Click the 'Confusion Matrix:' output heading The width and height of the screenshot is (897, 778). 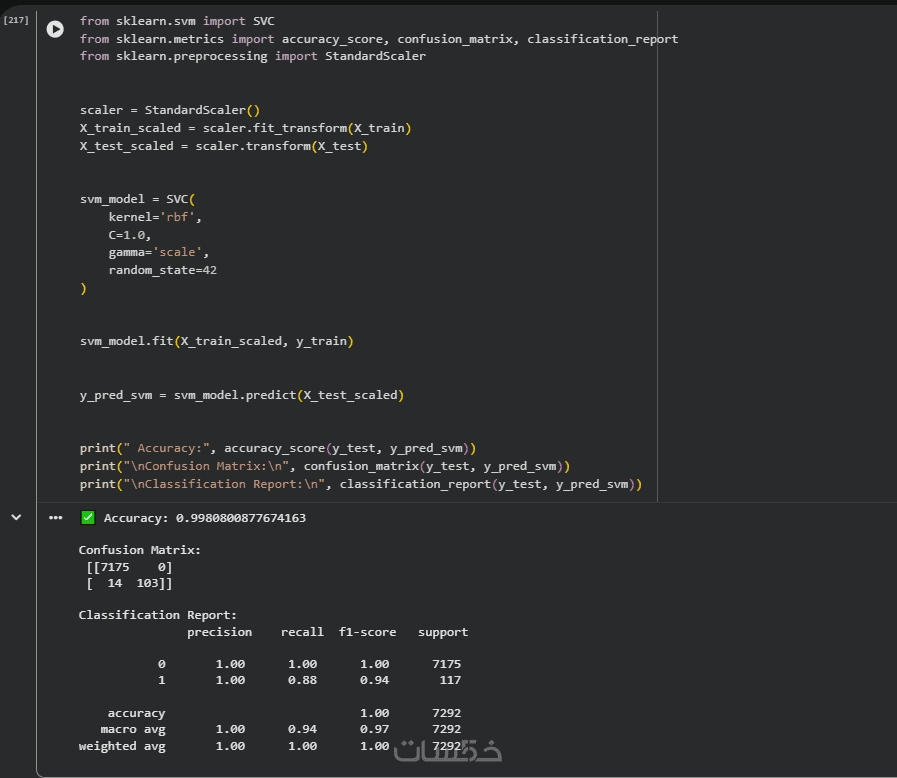[x=139, y=550]
